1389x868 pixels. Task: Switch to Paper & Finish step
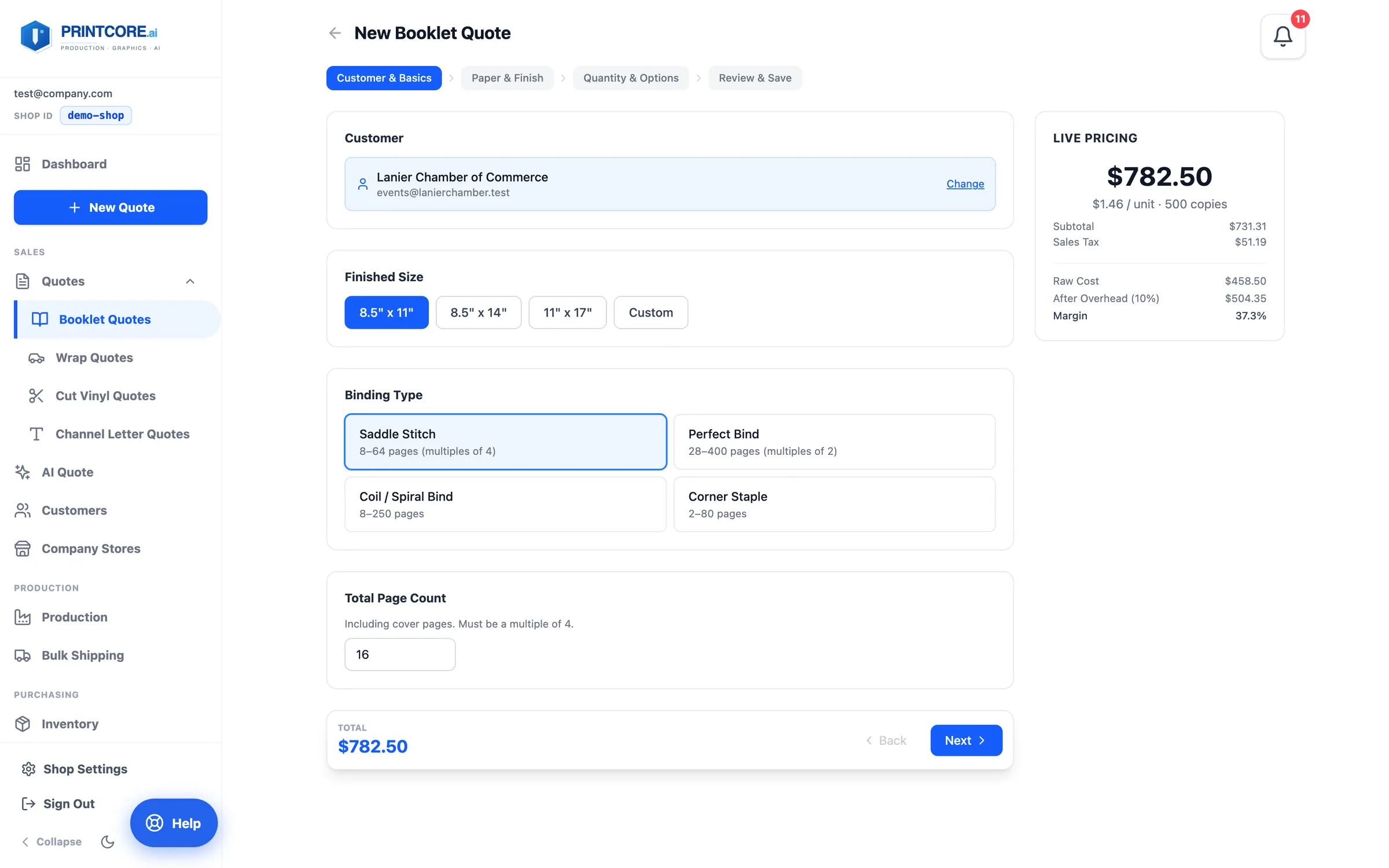[x=507, y=78]
